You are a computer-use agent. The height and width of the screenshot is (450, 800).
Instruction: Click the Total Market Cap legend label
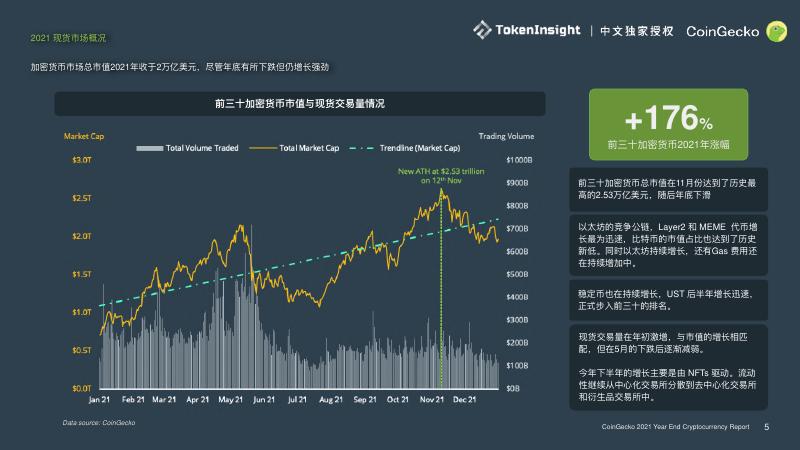tap(309, 148)
